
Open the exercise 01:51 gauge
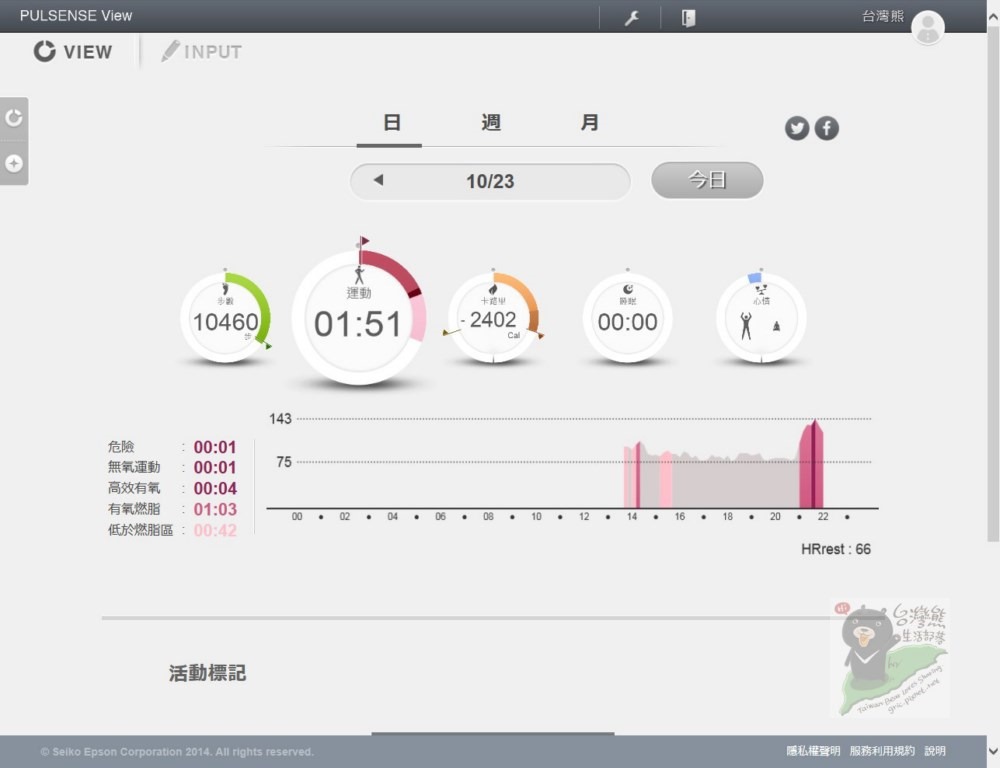click(x=358, y=317)
